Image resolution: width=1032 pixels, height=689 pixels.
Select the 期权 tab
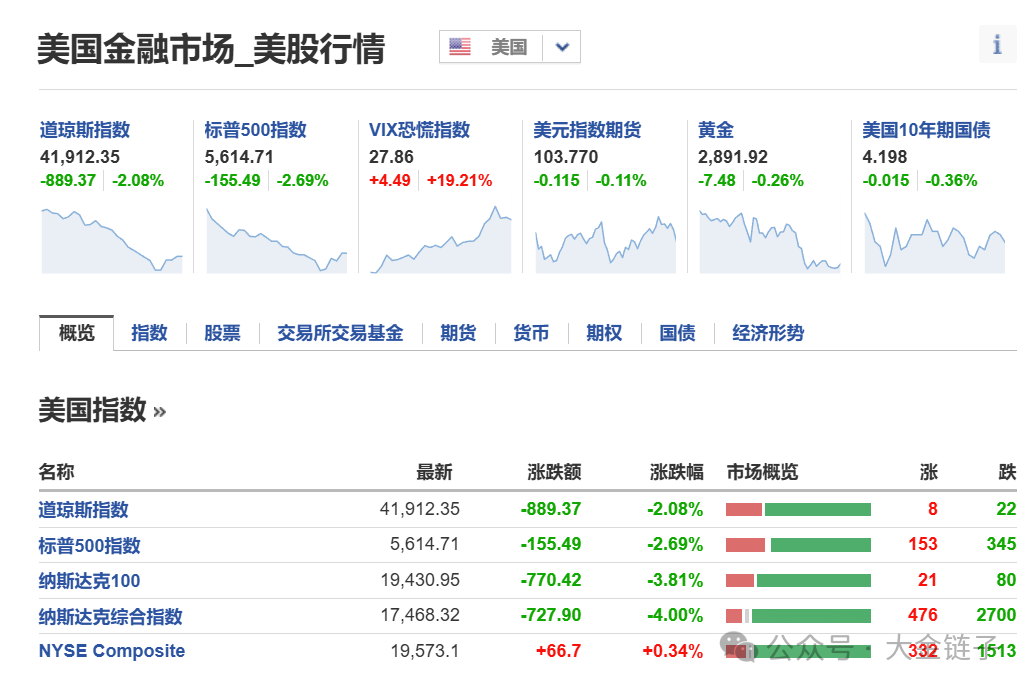(x=604, y=333)
